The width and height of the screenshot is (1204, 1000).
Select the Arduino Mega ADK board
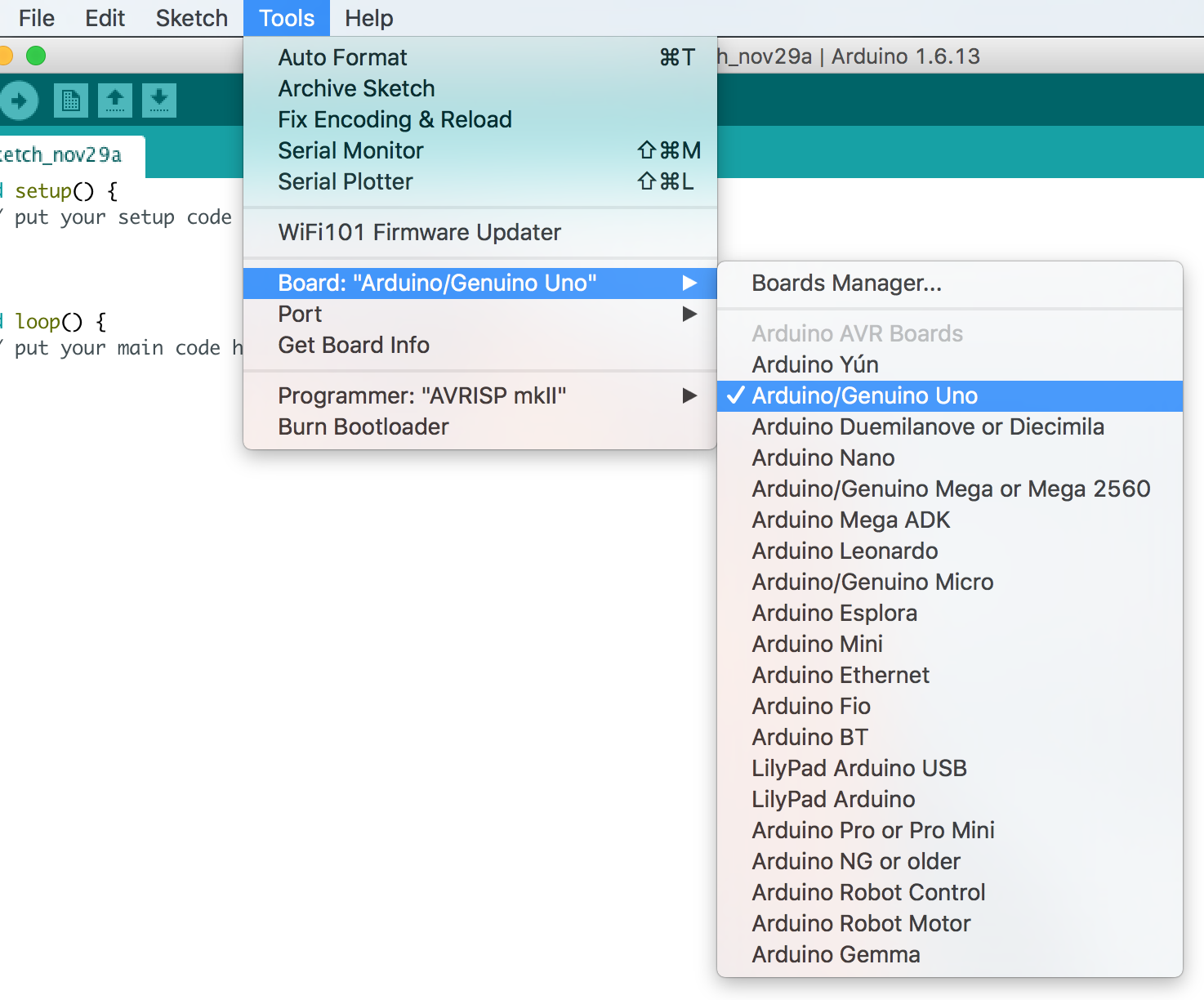click(950, 520)
